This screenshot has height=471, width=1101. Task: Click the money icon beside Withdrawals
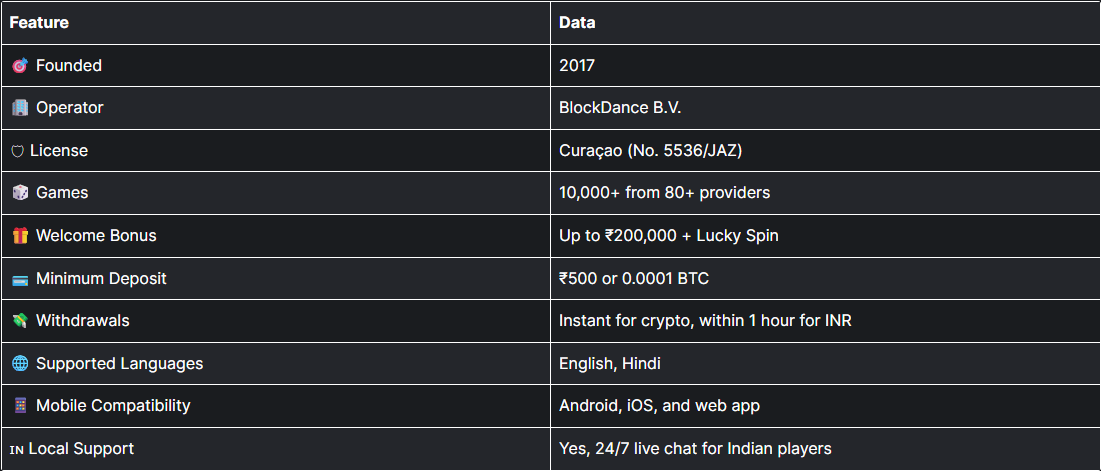pyautogui.click(x=19, y=321)
